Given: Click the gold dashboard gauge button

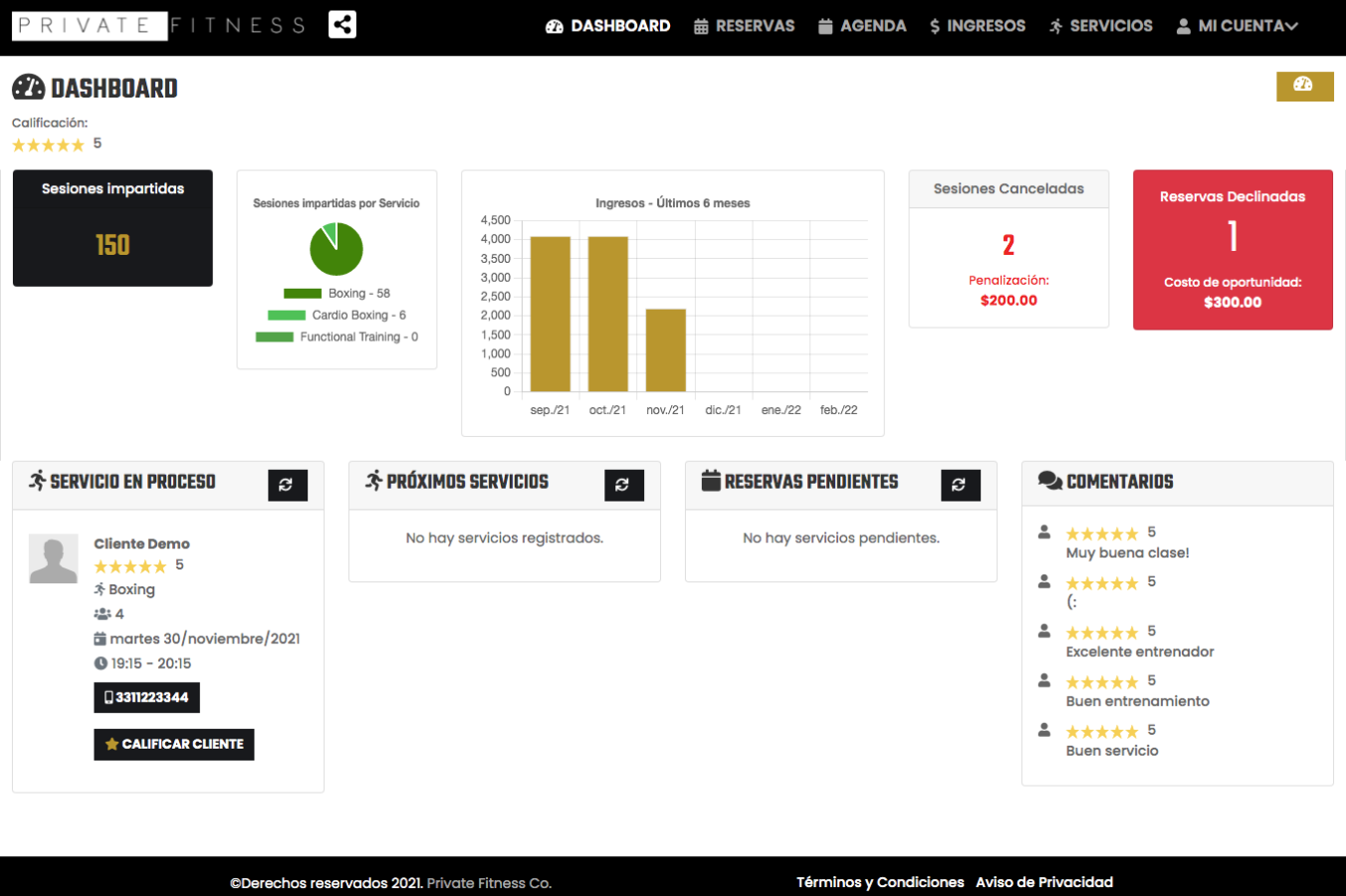Looking at the screenshot, I should (x=1304, y=86).
